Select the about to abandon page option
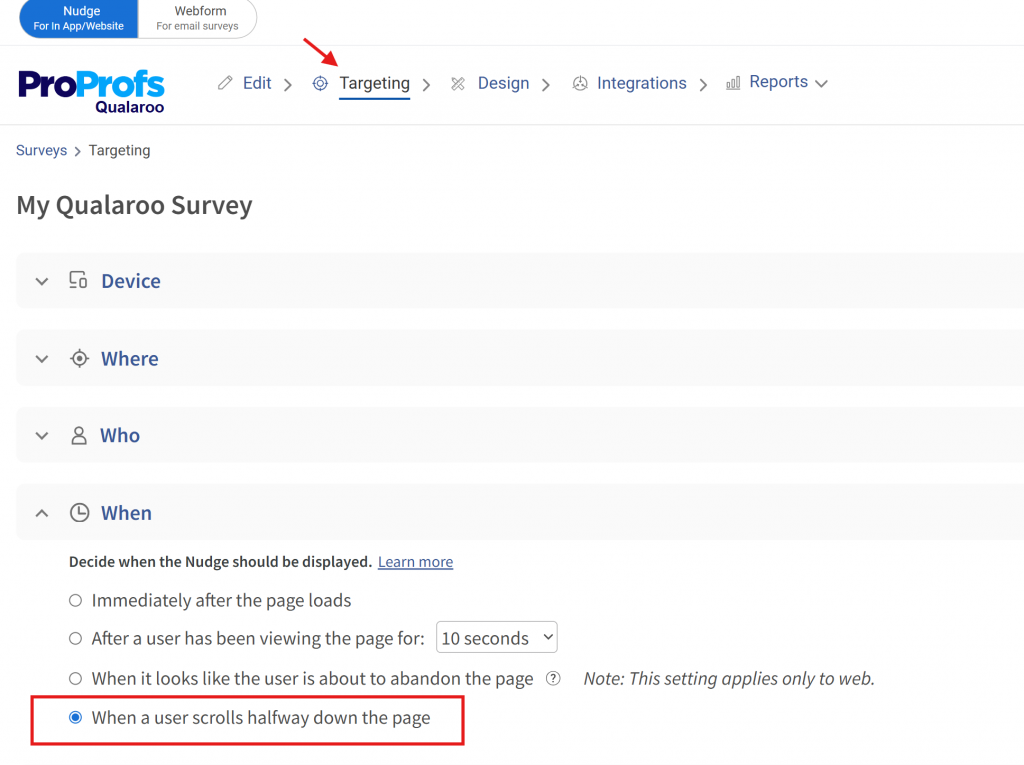Viewport: 1024px width, 765px height. pos(75,679)
